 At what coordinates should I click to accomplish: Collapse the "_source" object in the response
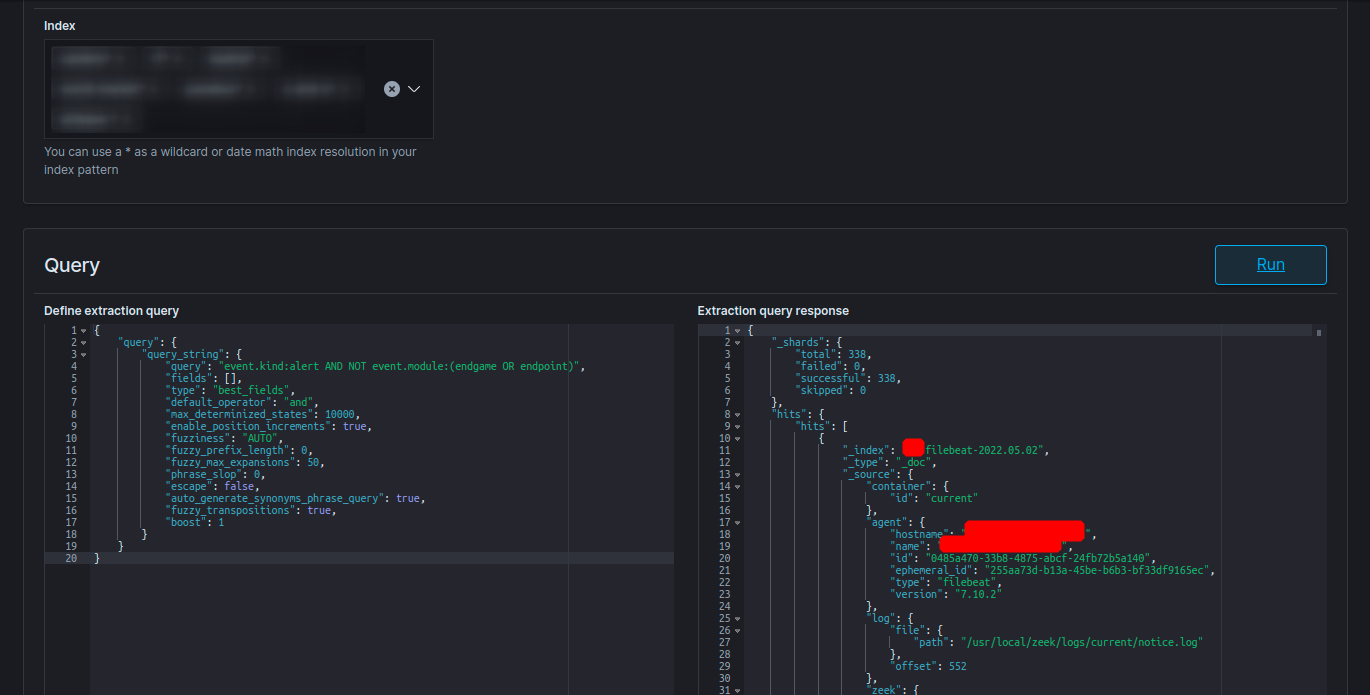[737, 473]
